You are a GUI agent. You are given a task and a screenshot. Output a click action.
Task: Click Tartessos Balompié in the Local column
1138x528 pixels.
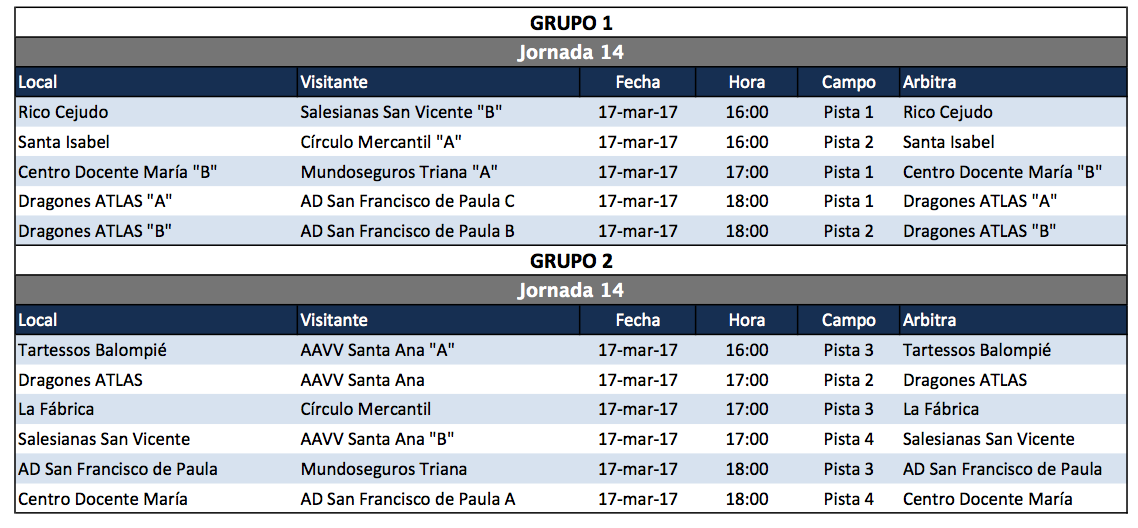92,350
